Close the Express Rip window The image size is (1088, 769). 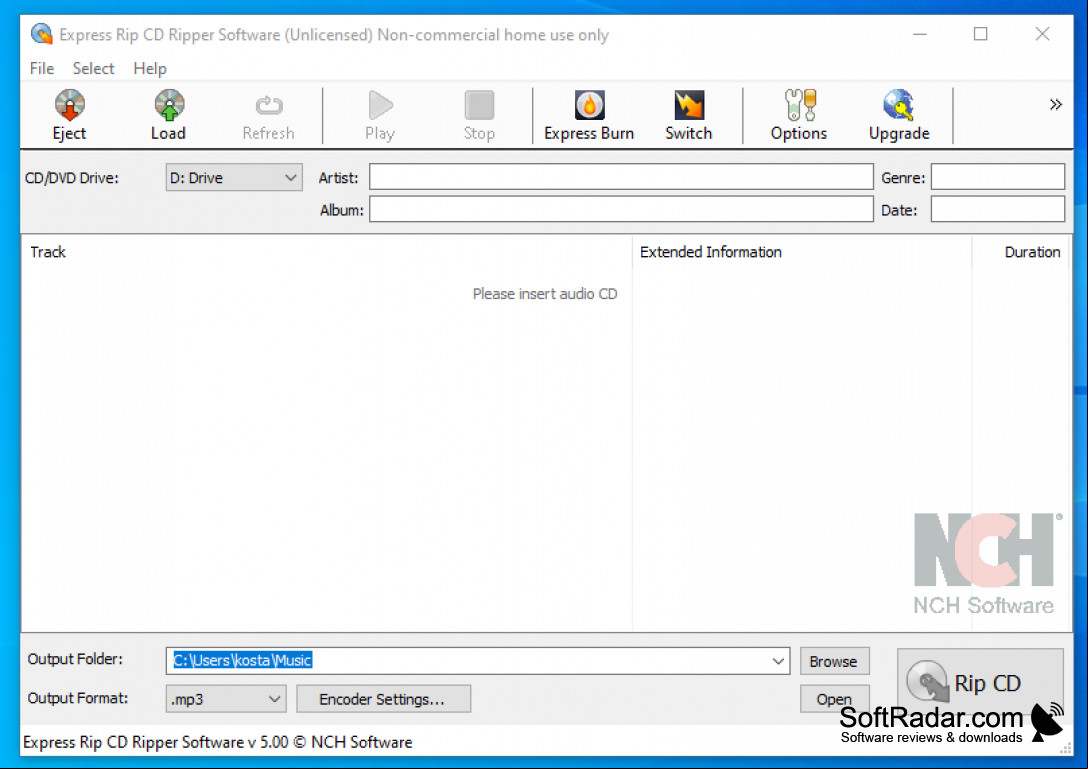(x=1042, y=34)
